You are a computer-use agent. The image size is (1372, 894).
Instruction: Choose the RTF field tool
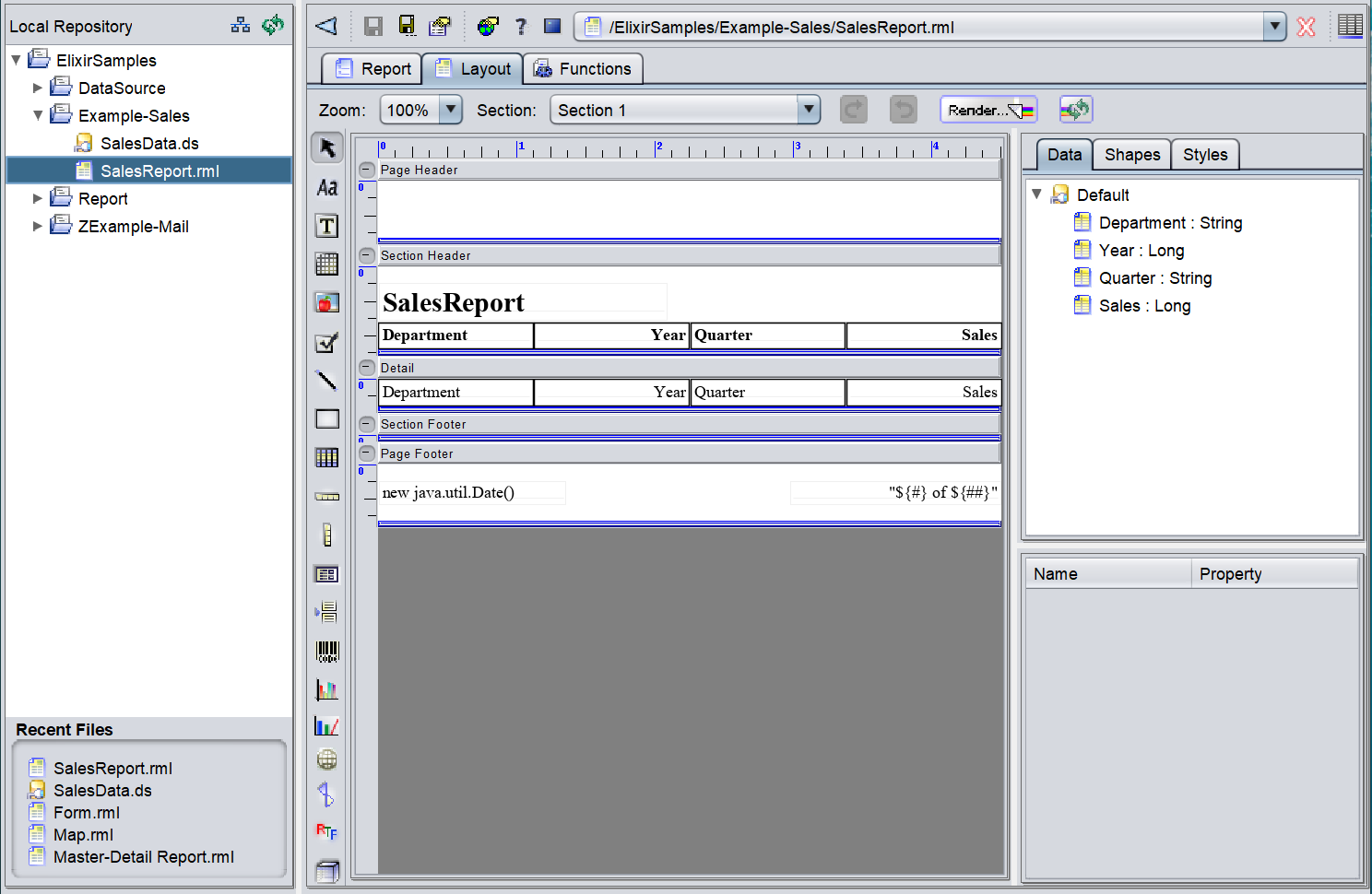click(327, 832)
